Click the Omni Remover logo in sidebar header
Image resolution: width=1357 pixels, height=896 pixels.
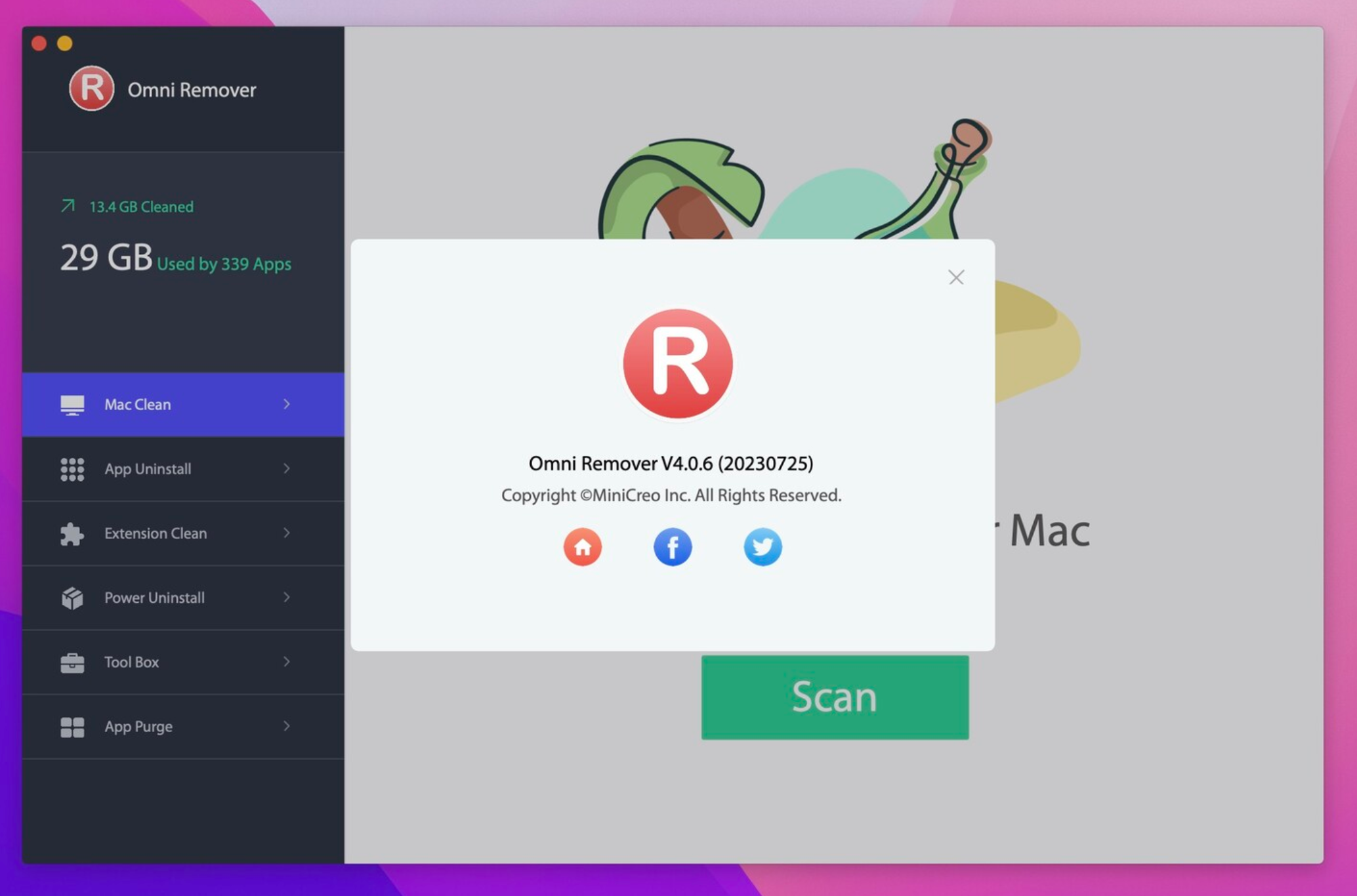(x=92, y=89)
